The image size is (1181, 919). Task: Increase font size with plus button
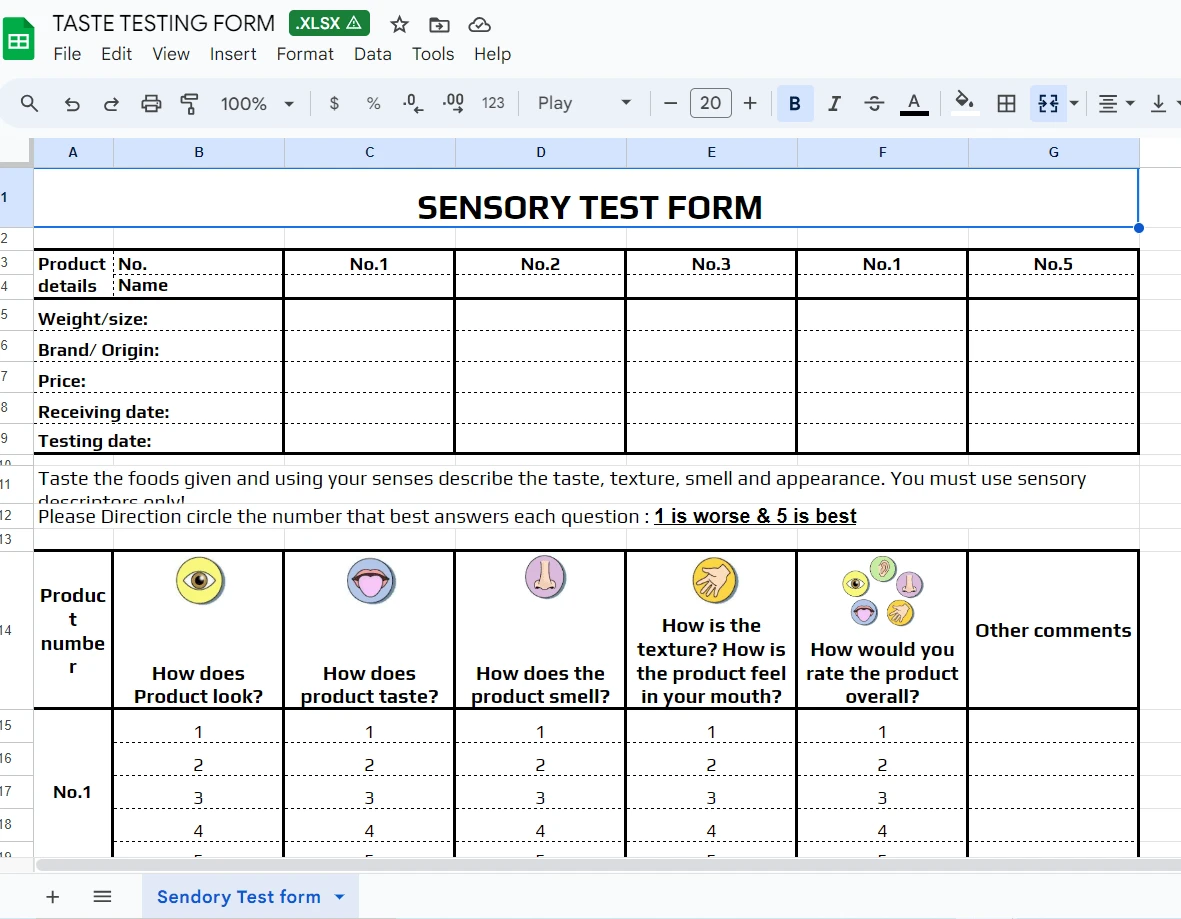point(750,103)
